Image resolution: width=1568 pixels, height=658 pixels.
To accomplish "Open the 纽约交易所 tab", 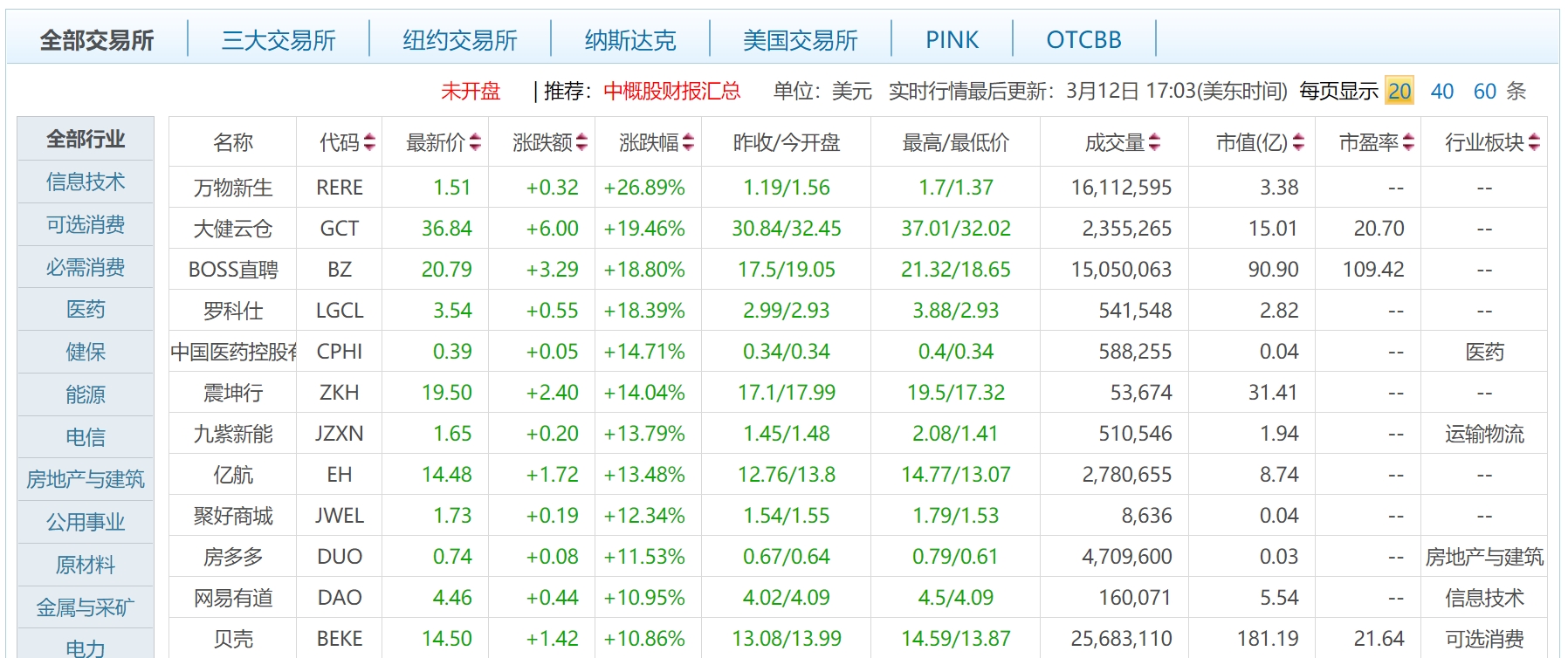I will [460, 40].
